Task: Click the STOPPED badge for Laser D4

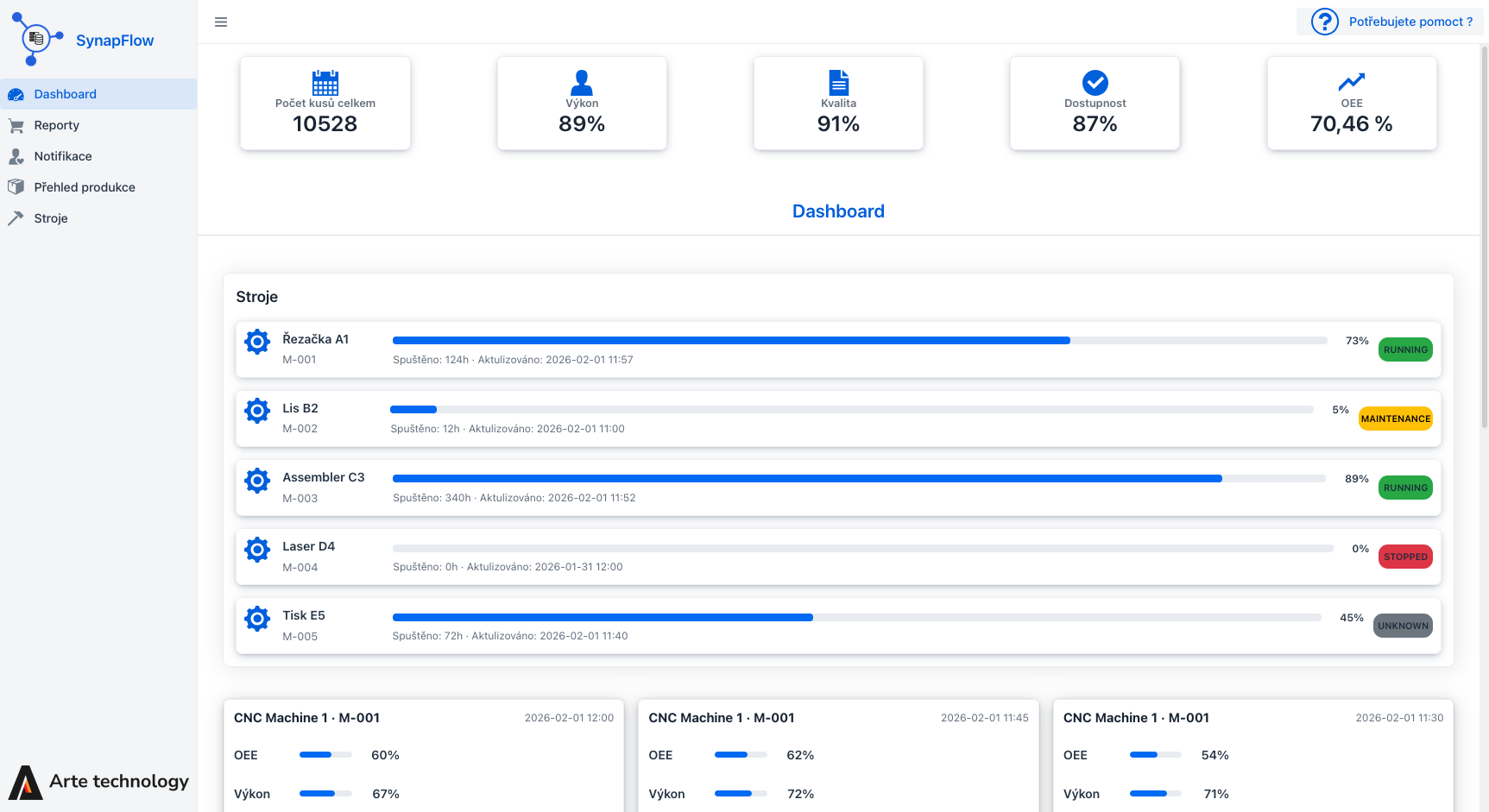Action: [1405, 557]
